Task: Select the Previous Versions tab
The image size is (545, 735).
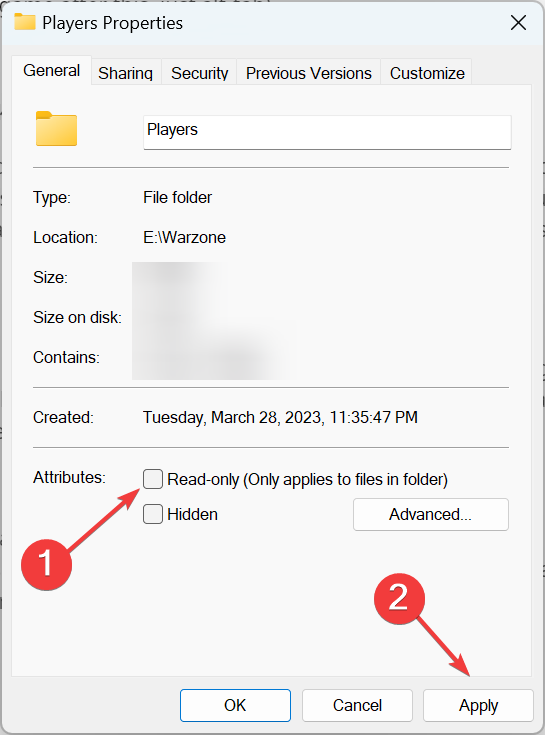Action: point(309,73)
